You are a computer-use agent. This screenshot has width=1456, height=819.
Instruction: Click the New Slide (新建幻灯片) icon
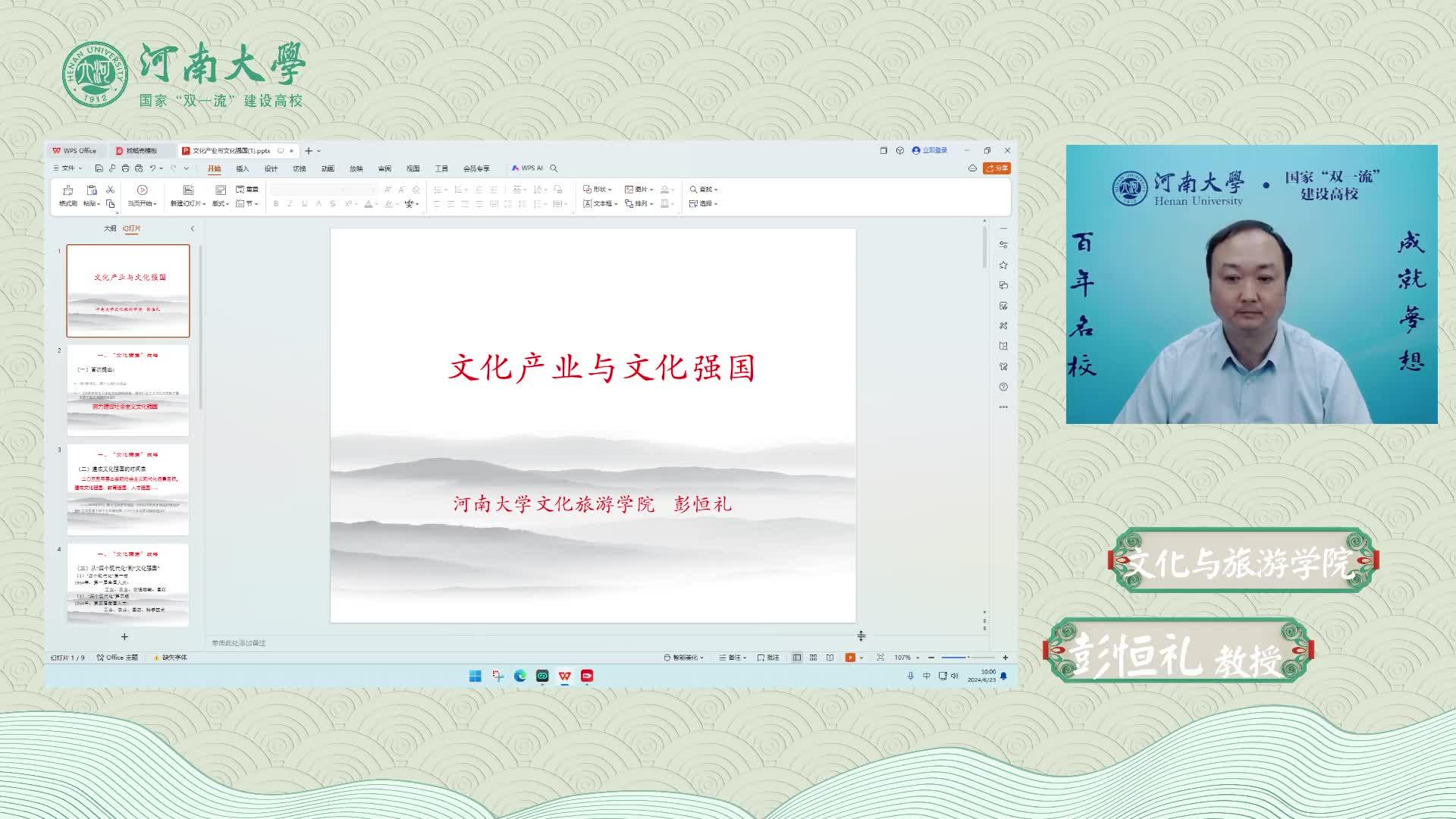[x=189, y=190]
